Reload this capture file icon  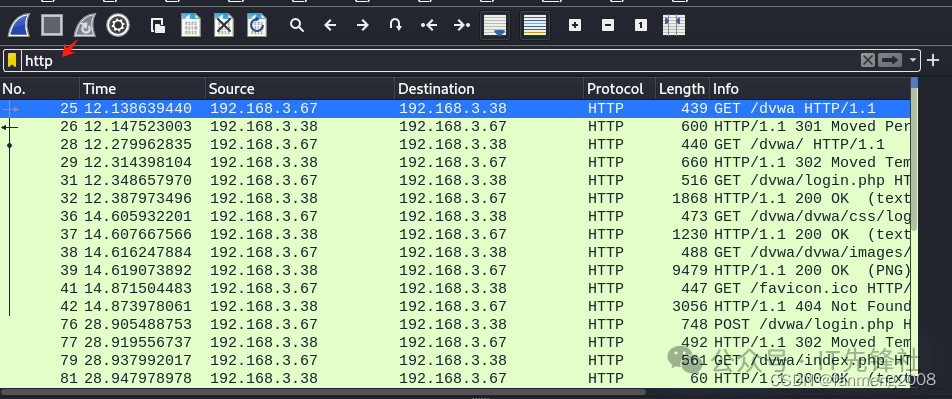tap(257, 26)
